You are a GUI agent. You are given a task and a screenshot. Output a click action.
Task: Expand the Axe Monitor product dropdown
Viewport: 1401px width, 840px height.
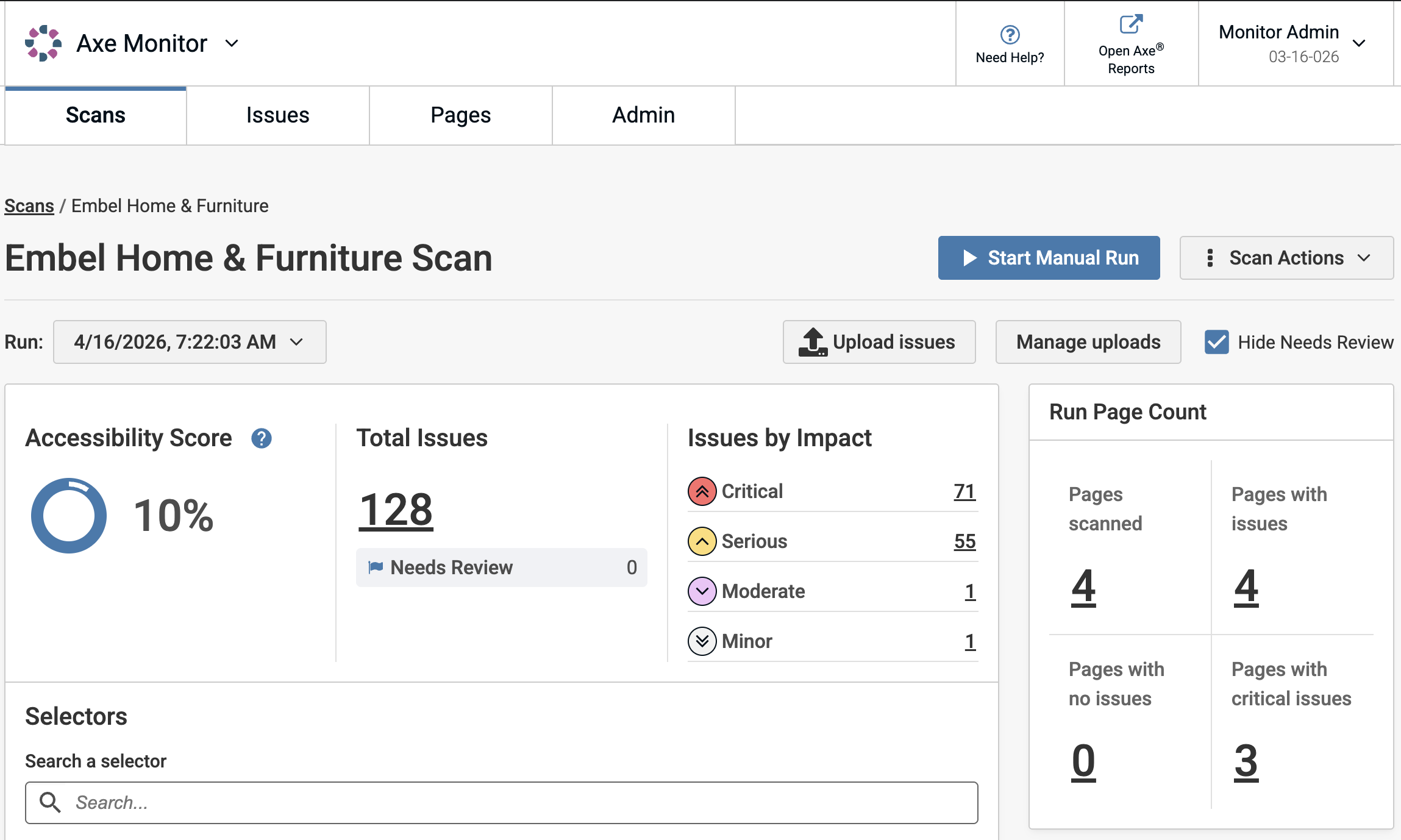pyautogui.click(x=232, y=43)
